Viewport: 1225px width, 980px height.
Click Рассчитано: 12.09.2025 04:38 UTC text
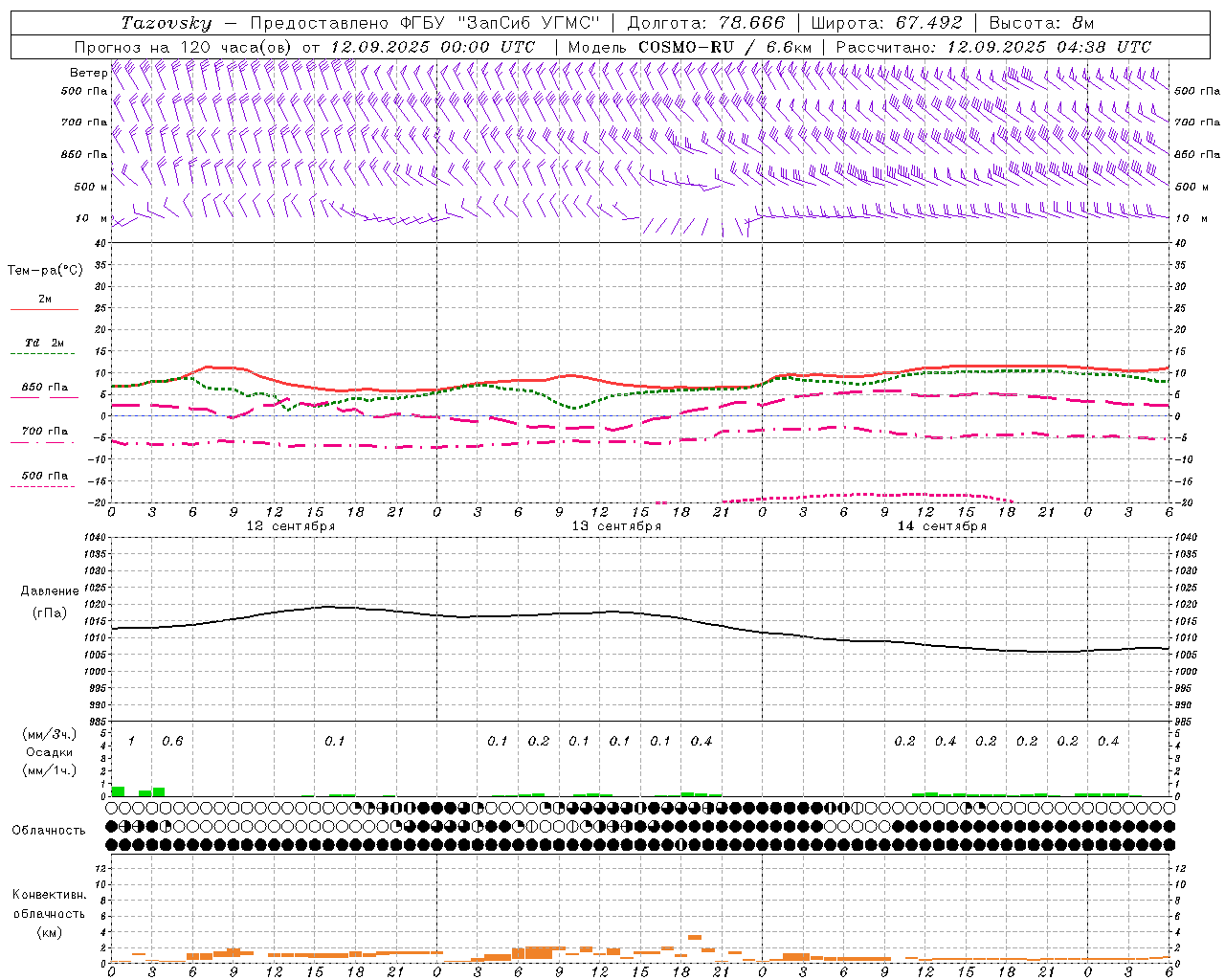tap(993, 47)
